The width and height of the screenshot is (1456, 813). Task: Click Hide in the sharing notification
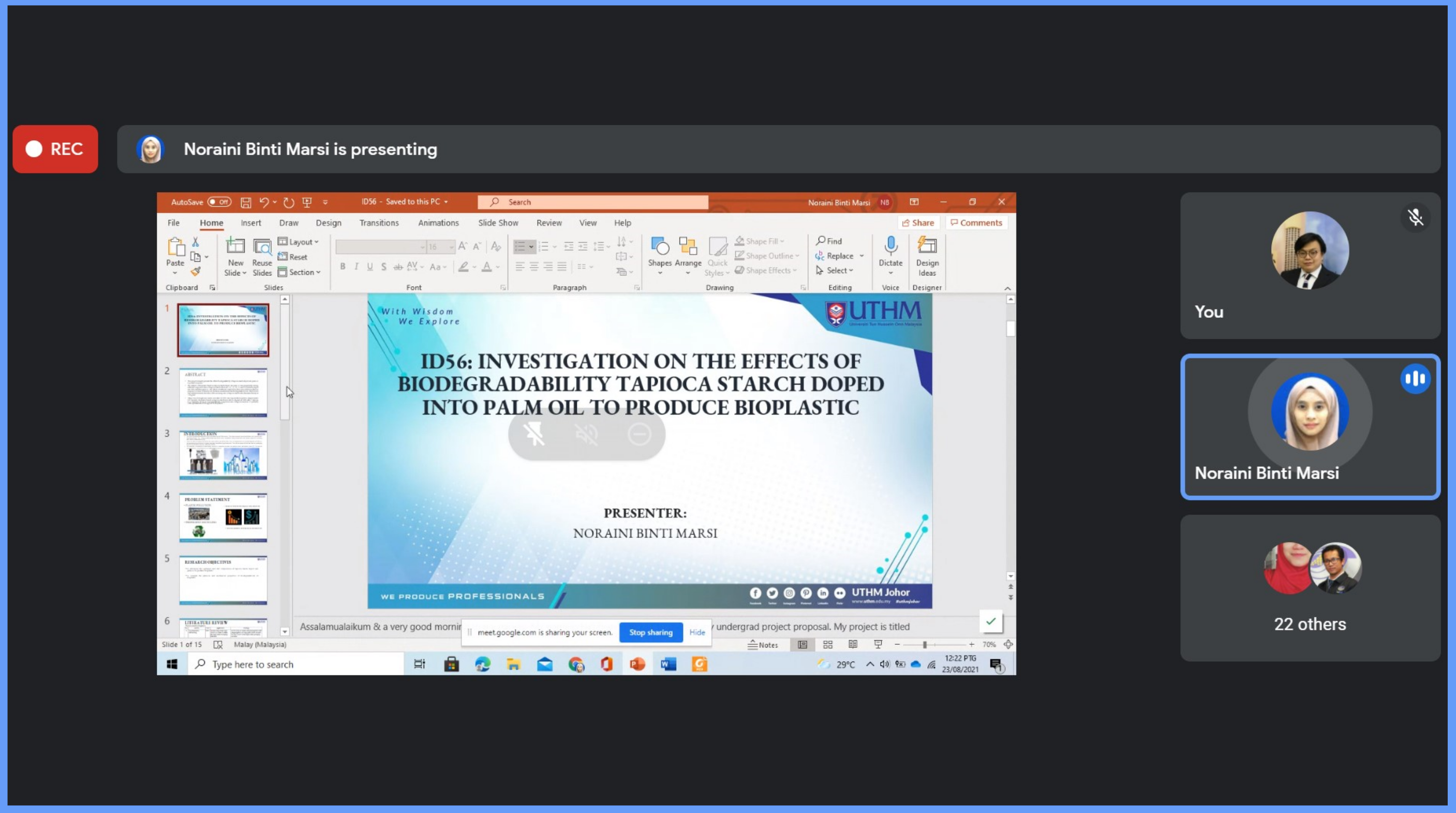[696, 632]
